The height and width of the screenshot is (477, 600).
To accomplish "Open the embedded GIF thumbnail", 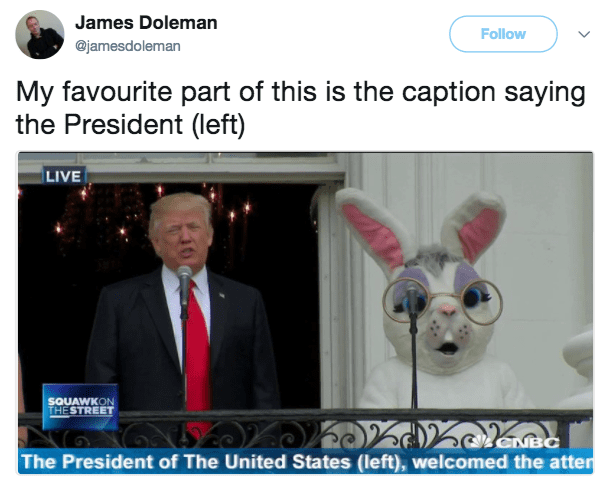I will click(x=305, y=313).
